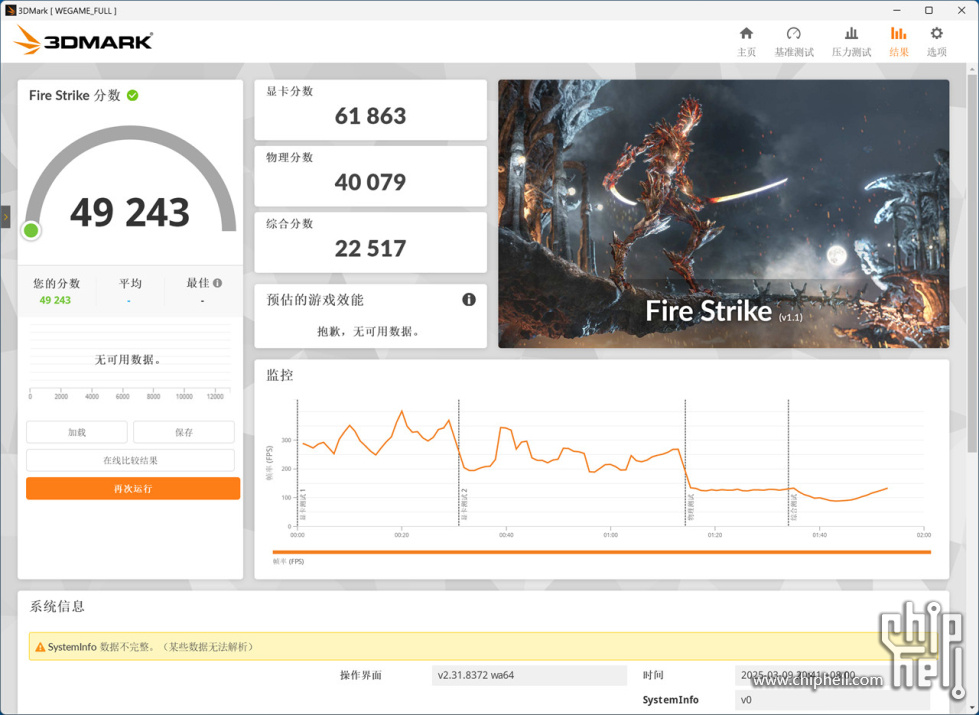Open the Stress Tests (压力测试) tab
The image size is (979, 715).
[x=851, y=42]
